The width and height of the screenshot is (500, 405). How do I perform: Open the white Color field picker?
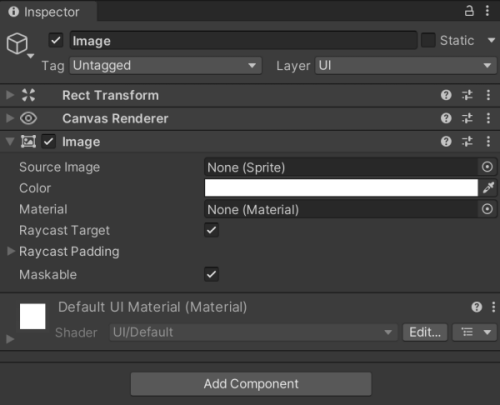pyautogui.click(x=341, y=188)
